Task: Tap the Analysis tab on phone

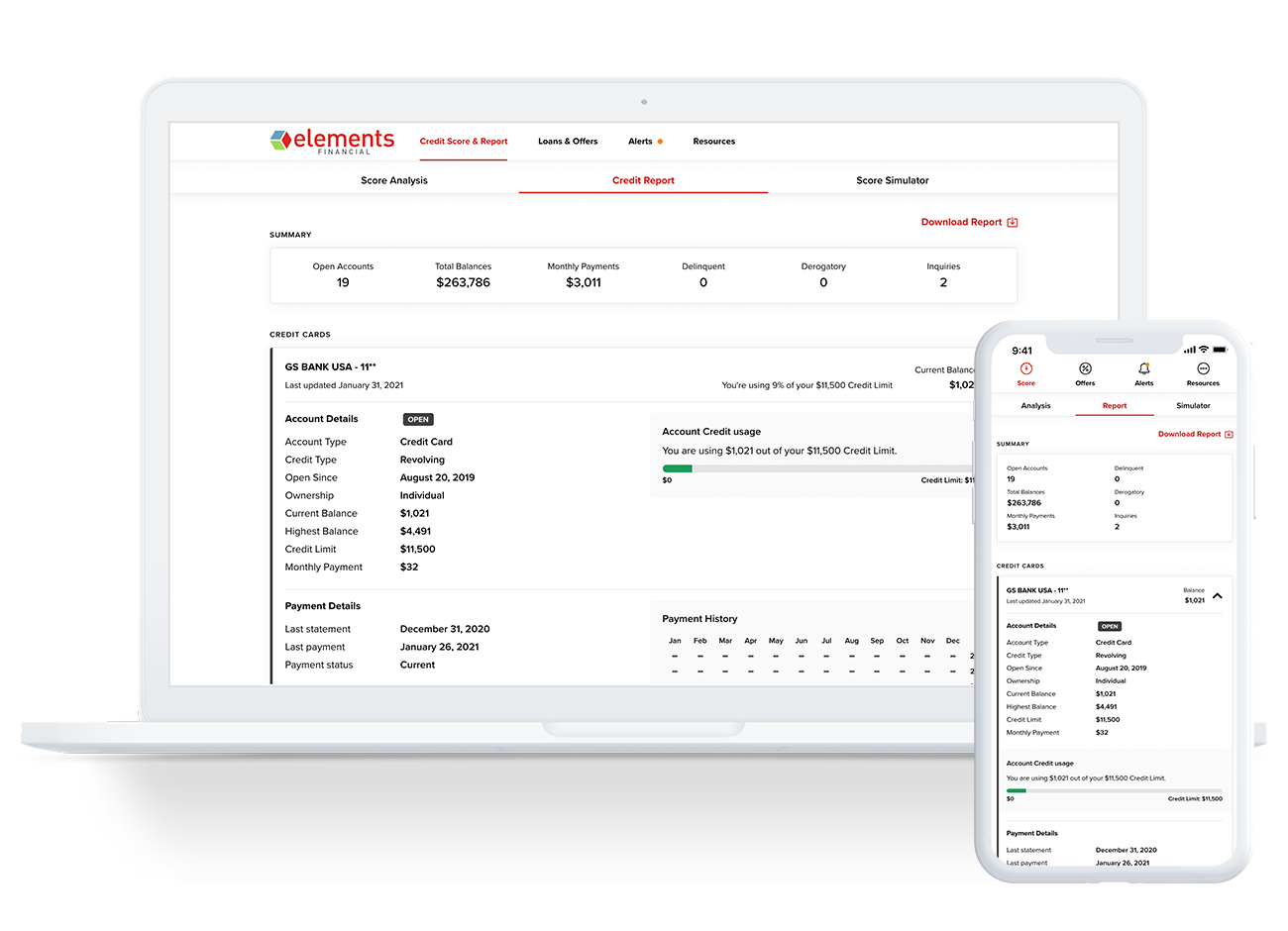Action: (1035, 406)
